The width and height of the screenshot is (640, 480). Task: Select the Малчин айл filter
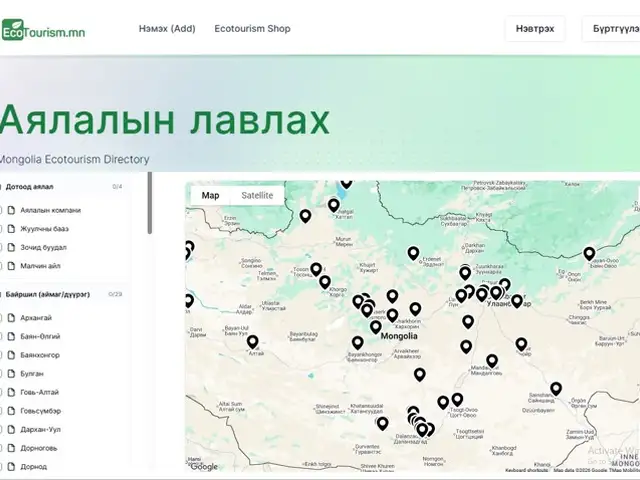(40, 266)
